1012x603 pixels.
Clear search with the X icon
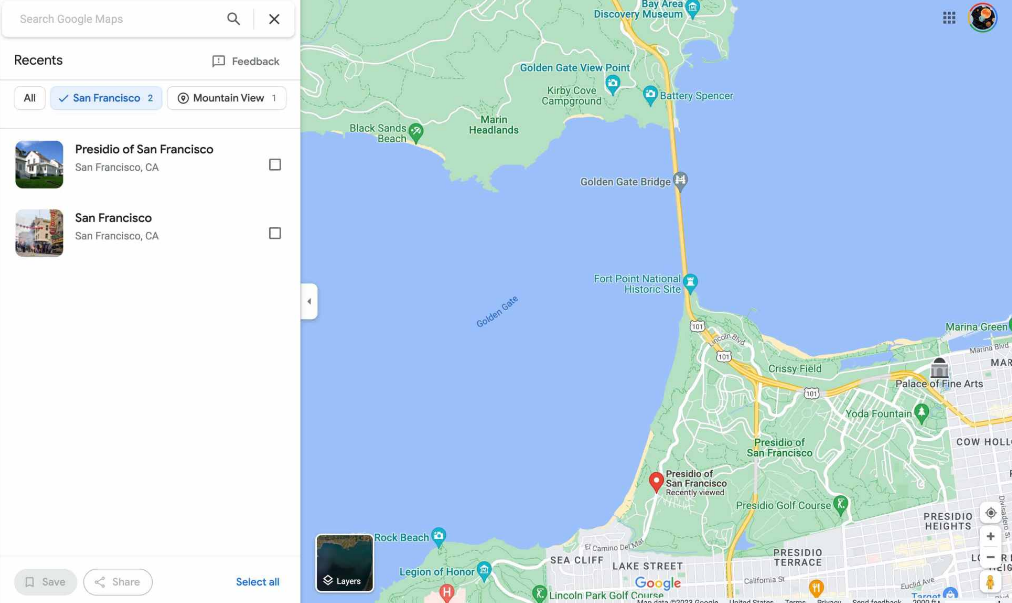274,19
